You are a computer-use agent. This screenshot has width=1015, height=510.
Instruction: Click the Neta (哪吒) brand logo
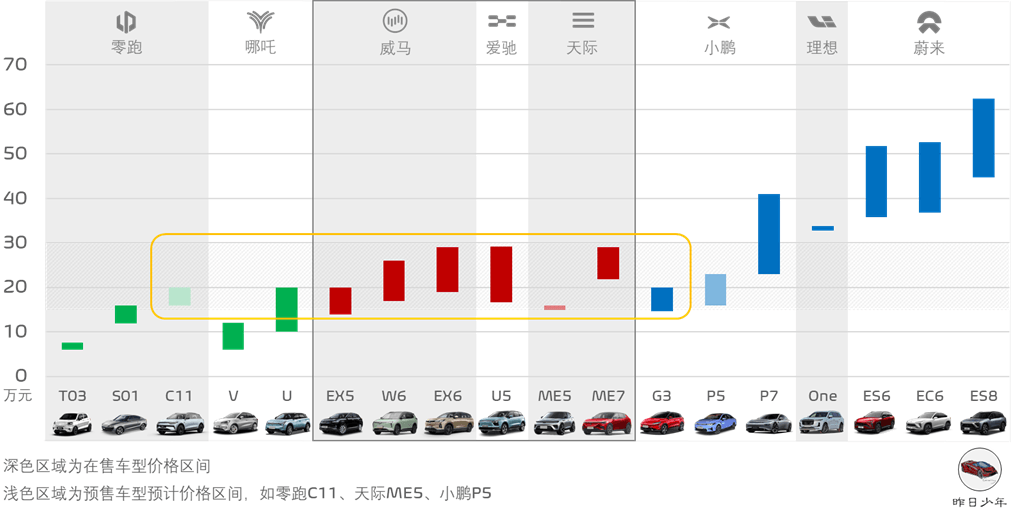click(x=260, y=22)
